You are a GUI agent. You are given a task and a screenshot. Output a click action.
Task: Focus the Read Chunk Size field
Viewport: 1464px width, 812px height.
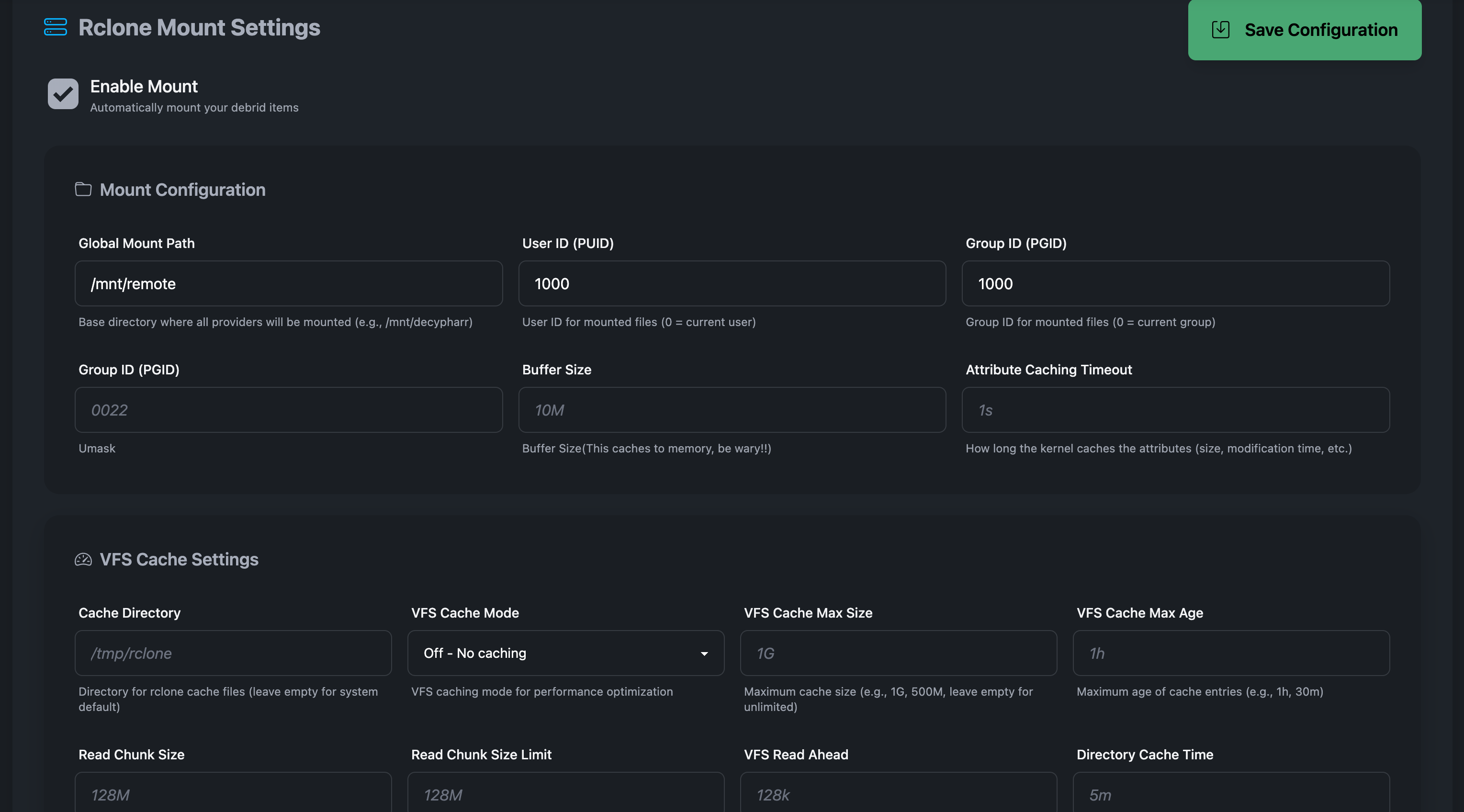(233, 794)
